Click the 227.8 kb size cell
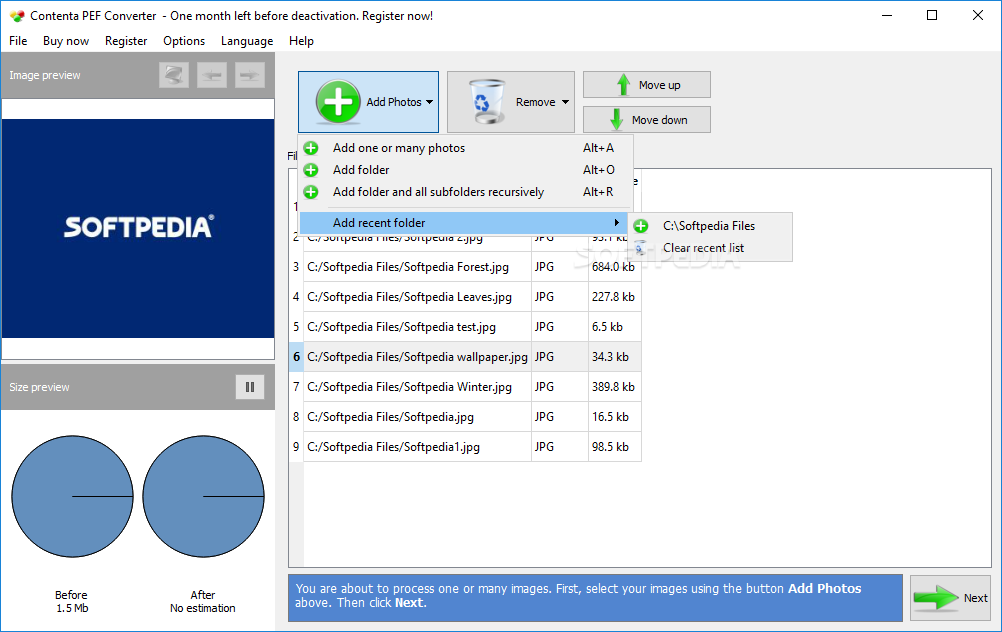Screen dimensions: 1002x632 click(x=614, y=297)
